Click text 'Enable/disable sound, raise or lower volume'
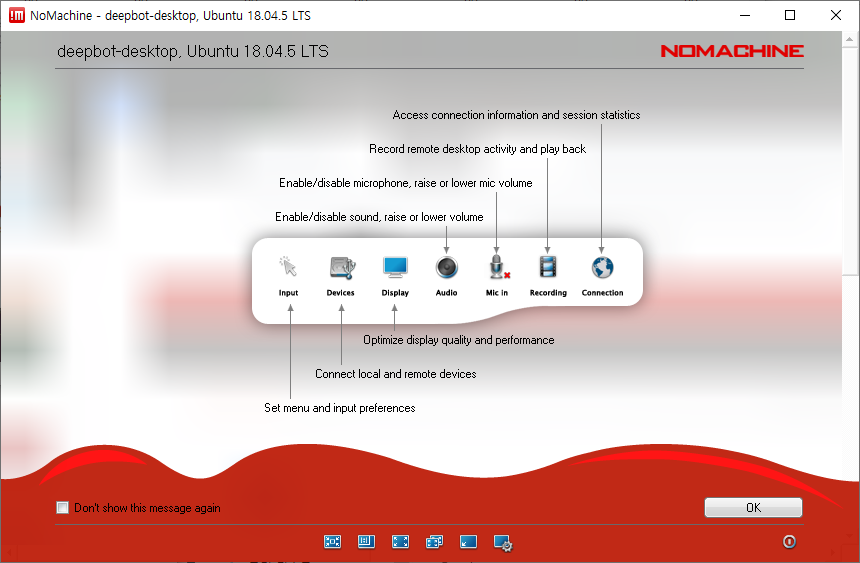 click(379, 217)
